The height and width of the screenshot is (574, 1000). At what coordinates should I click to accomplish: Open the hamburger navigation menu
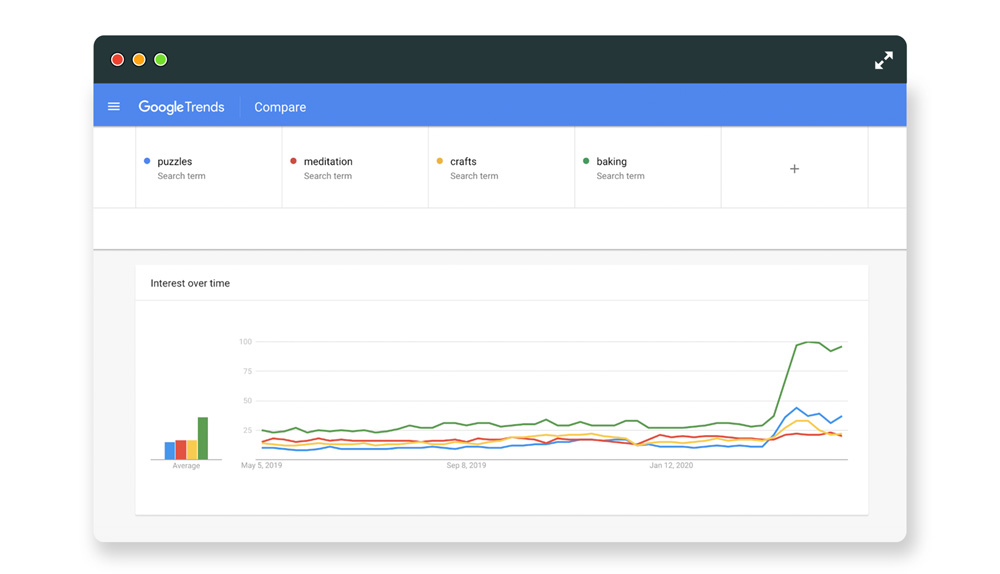[x=114, y=107]
